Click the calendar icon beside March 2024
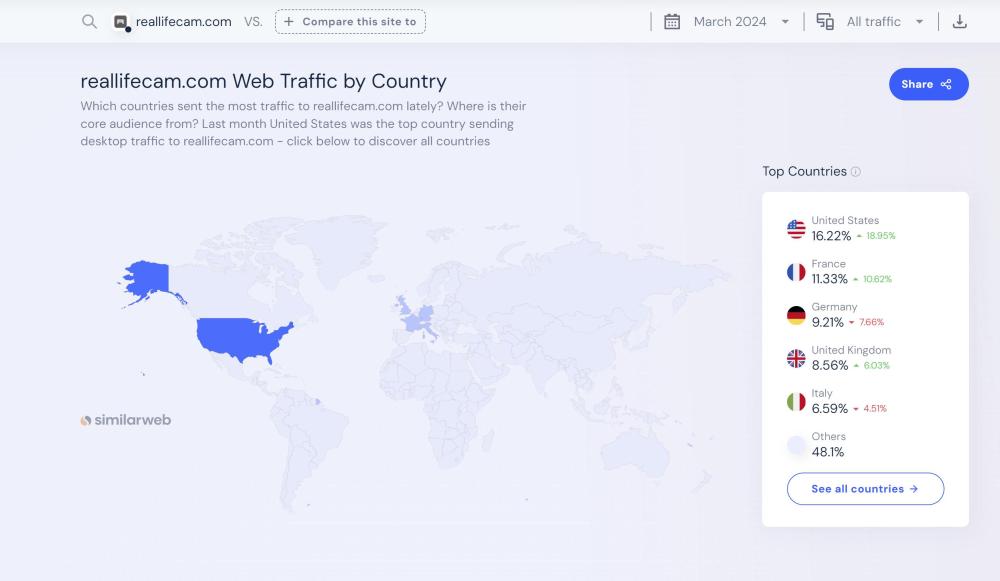Screen dimensions: 1000x581 (x=672, y=22)
